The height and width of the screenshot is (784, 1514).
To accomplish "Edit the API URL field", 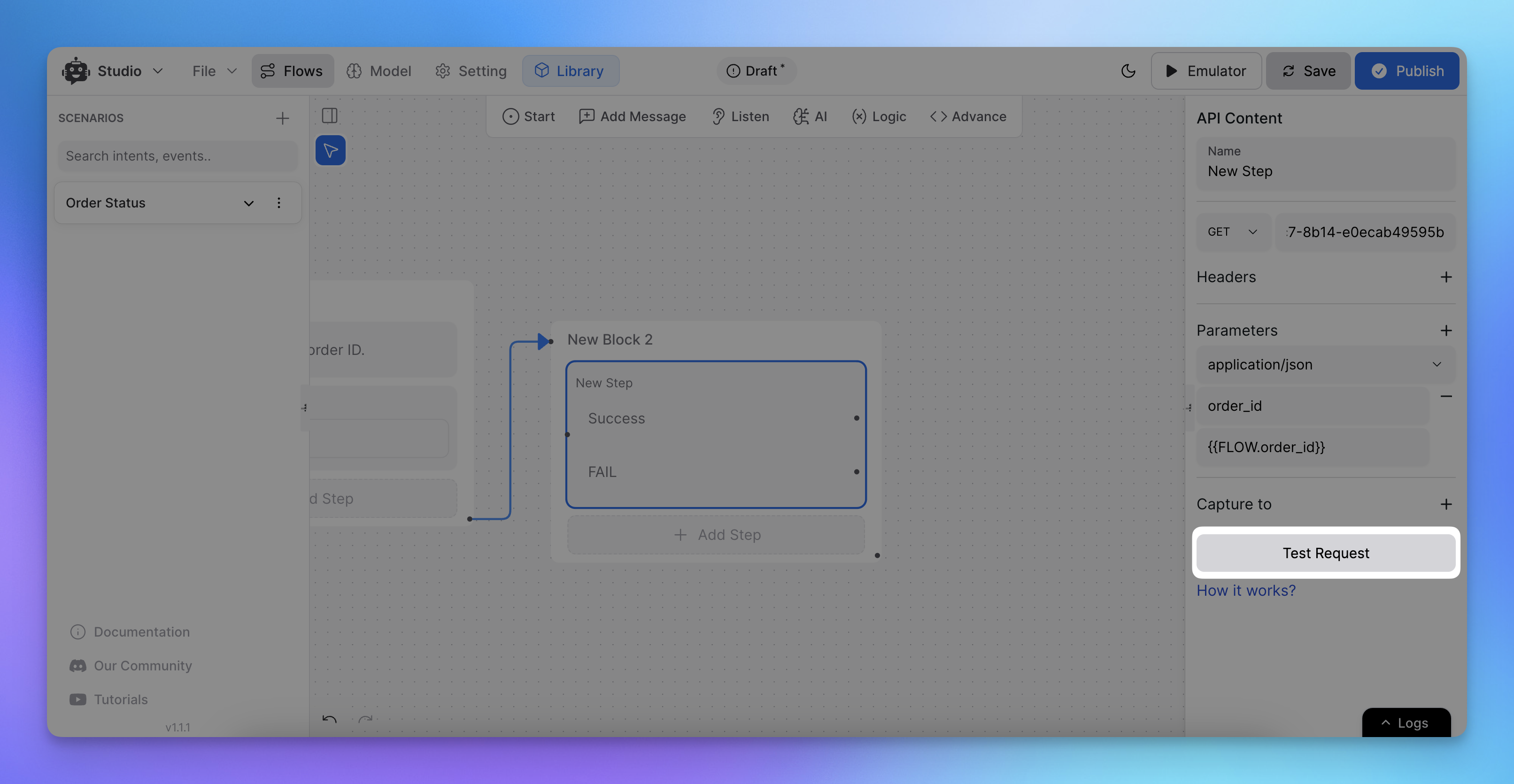I will pos(1365,232).
